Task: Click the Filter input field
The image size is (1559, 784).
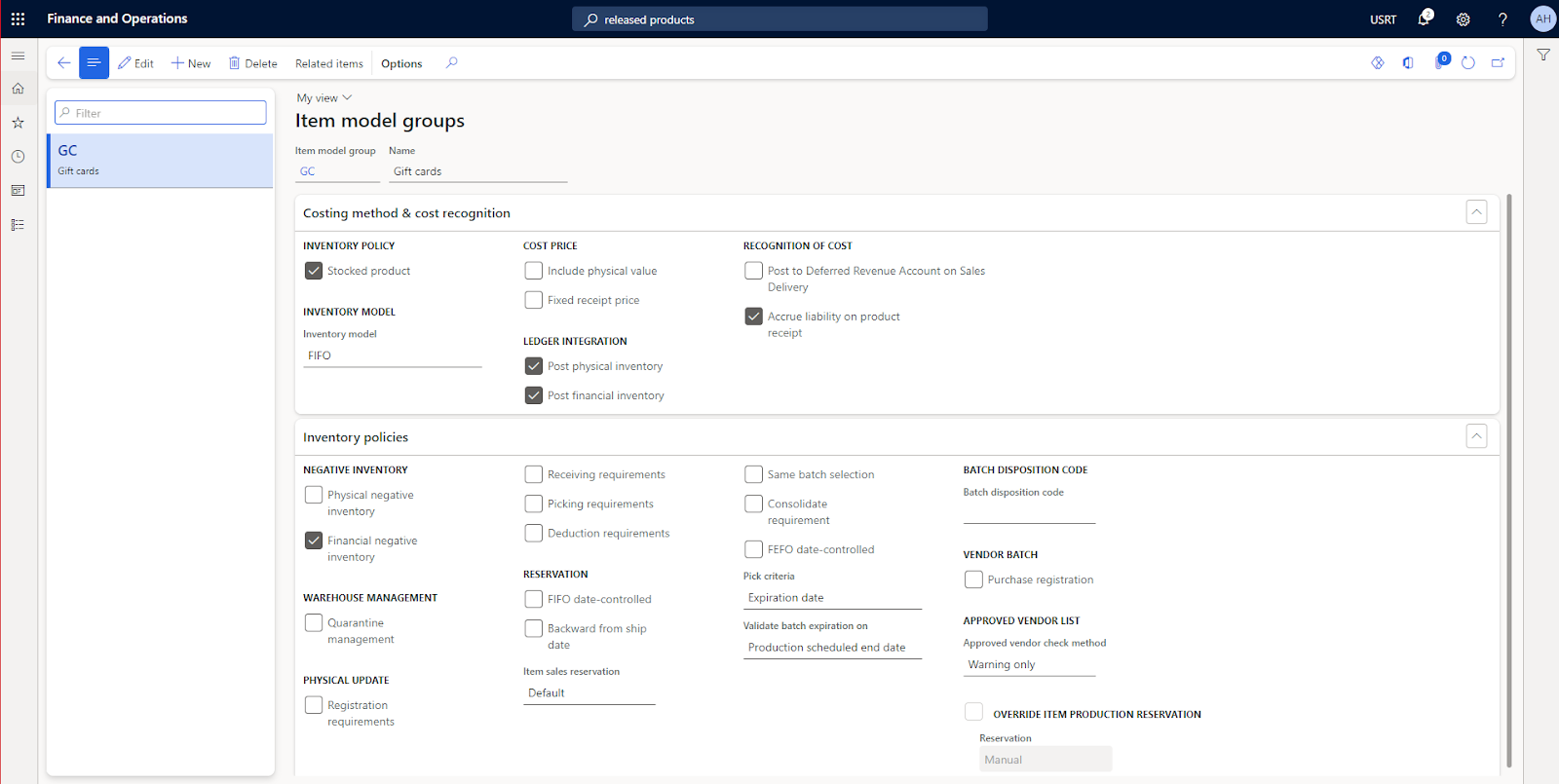Action: point(161,113)
